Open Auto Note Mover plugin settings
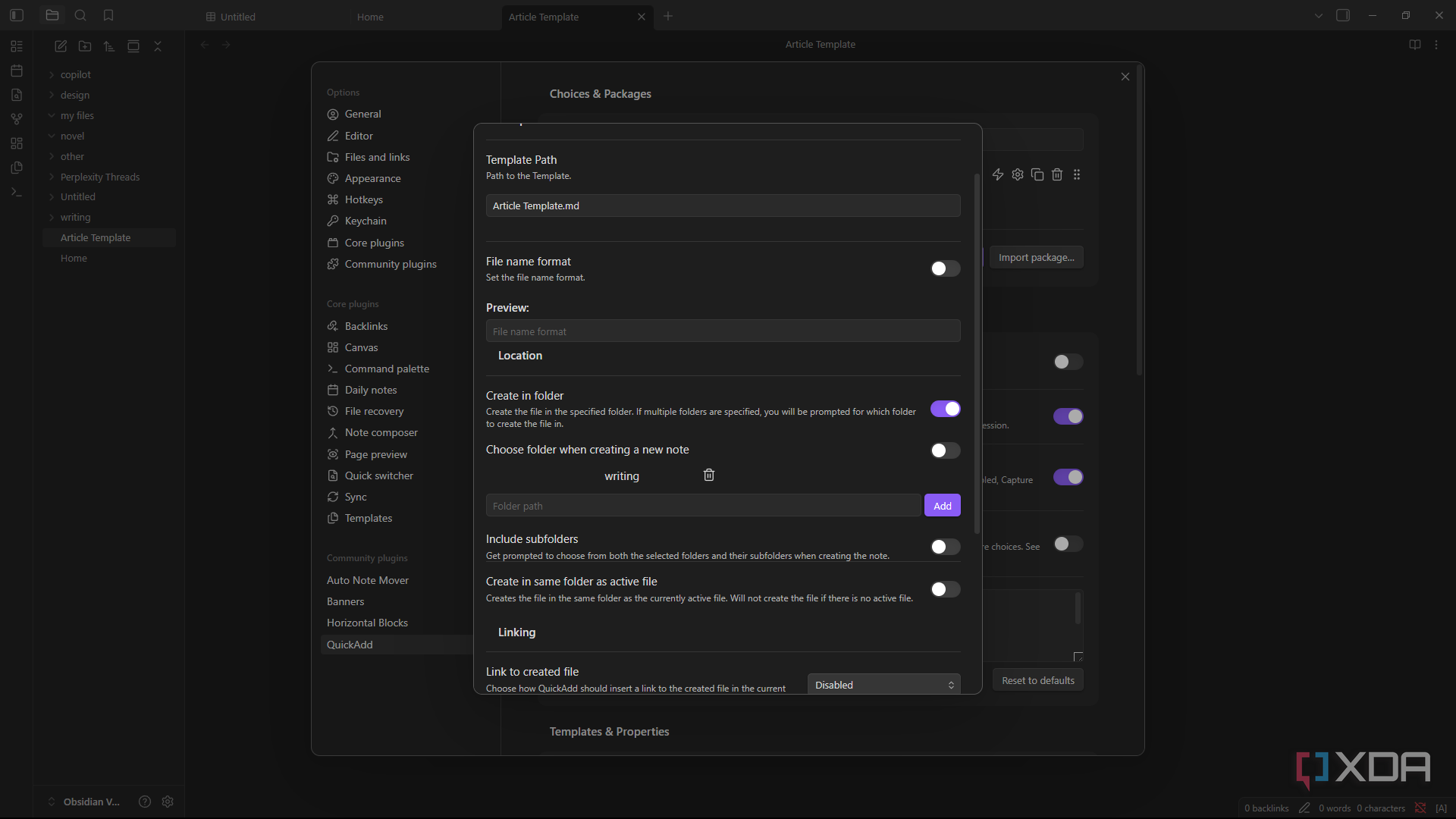This screenshot has width=1456, height=819. pos(368,580)
